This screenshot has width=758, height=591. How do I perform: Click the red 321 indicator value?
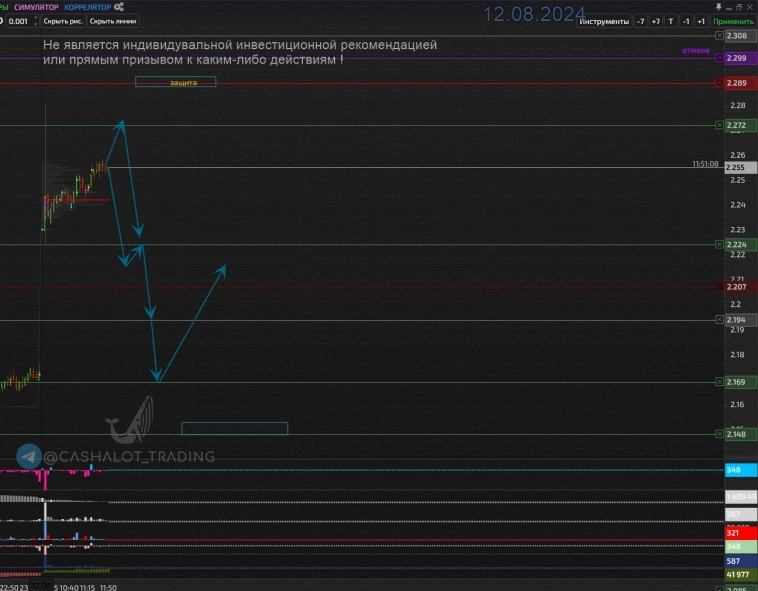coord(741,533)
